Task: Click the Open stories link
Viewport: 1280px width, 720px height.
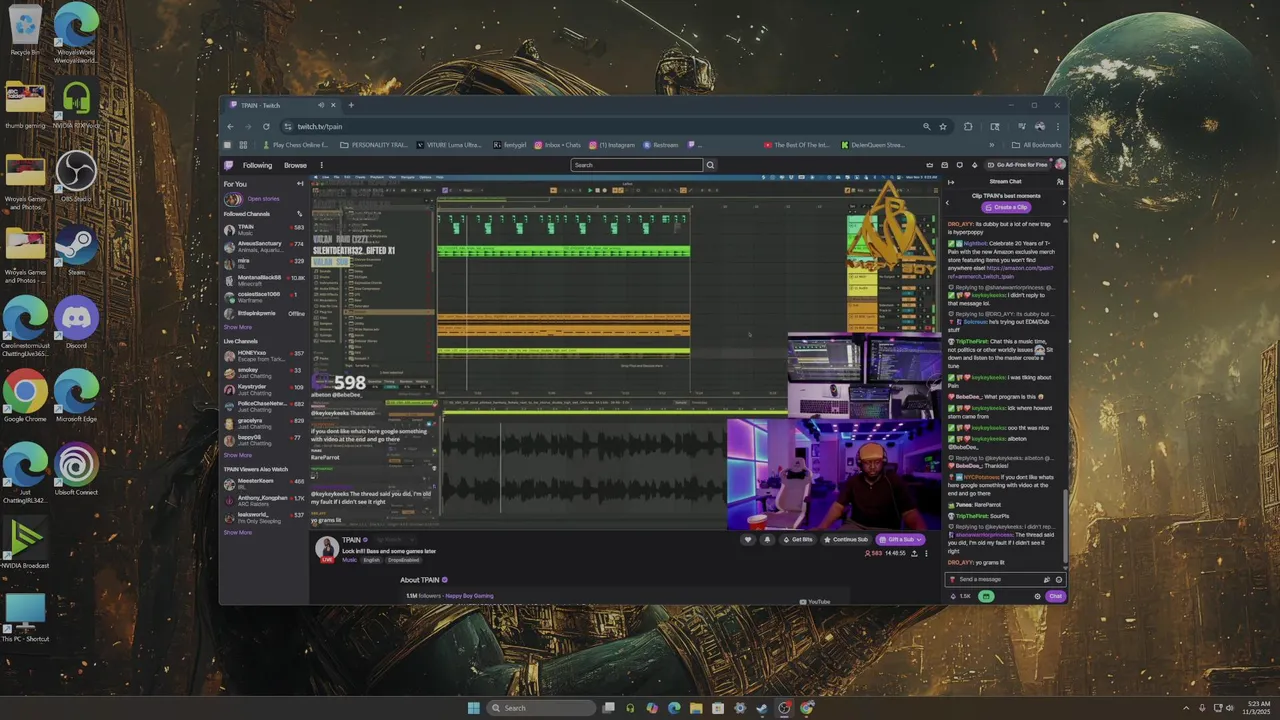Action: (263, 199)
